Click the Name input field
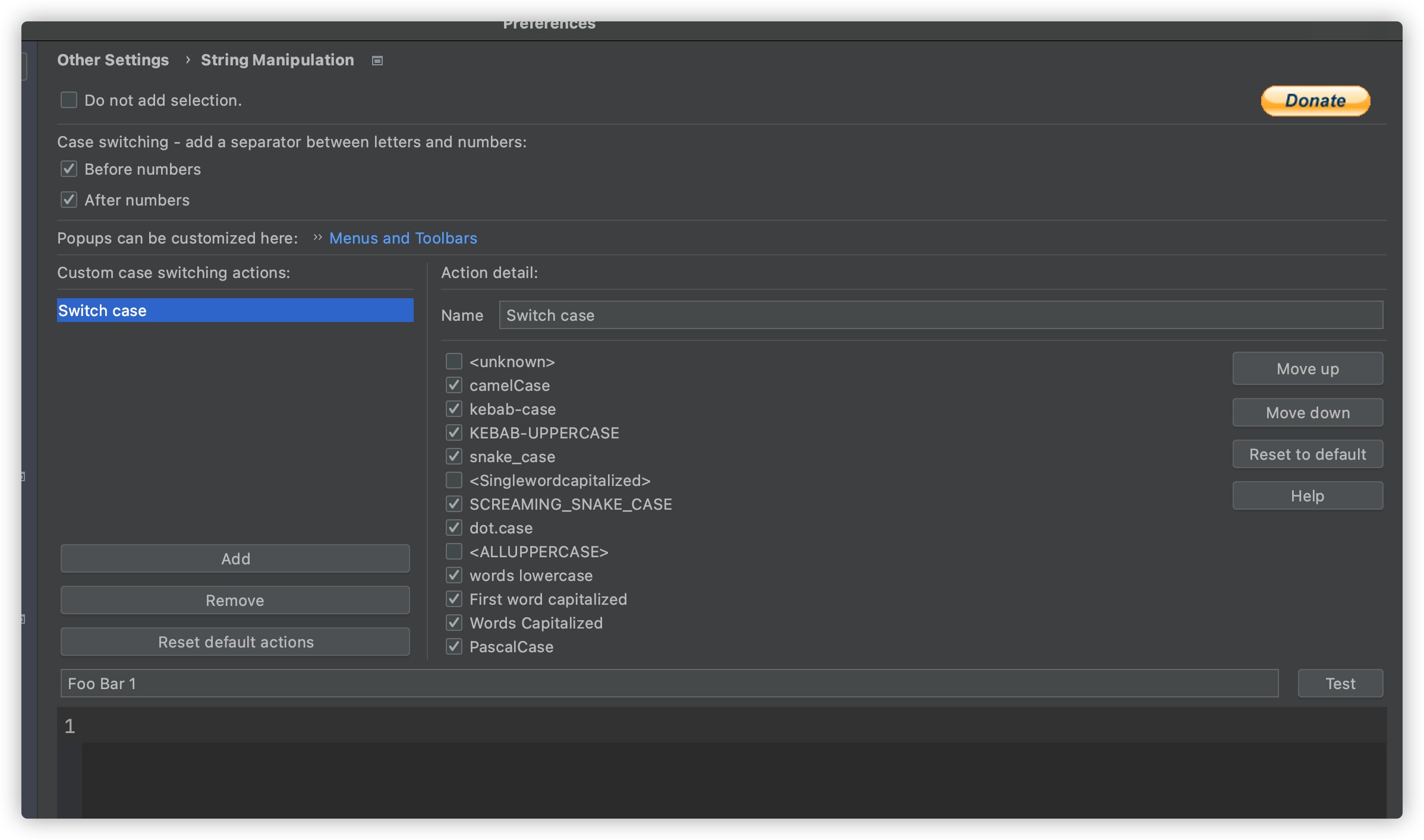1424x840 pixels. pos(940,315)
